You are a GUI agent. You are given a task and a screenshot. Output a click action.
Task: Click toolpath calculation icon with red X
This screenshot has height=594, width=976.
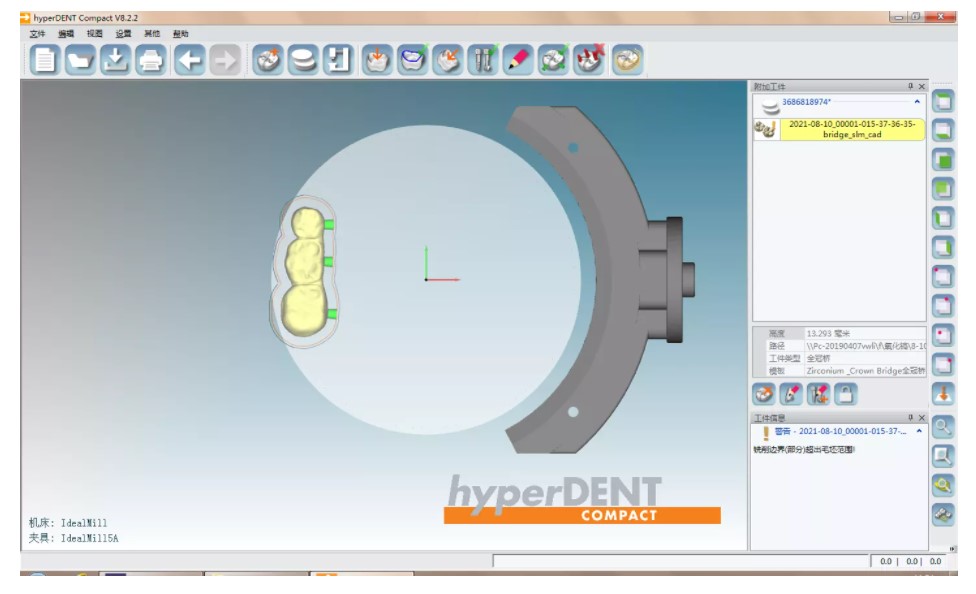(589, 60)
